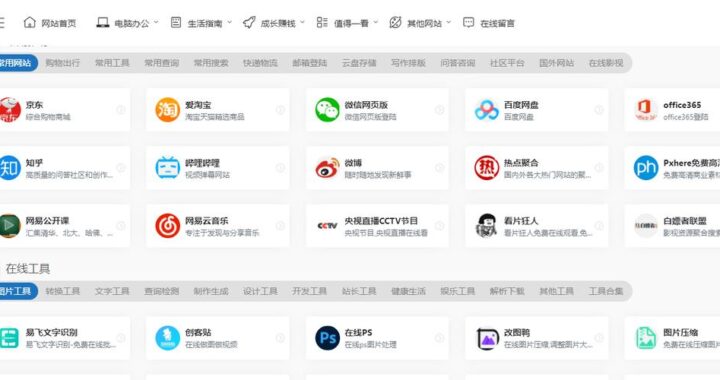Open the 在线影视 tab

pyautogui.click(x=606, y=63)
